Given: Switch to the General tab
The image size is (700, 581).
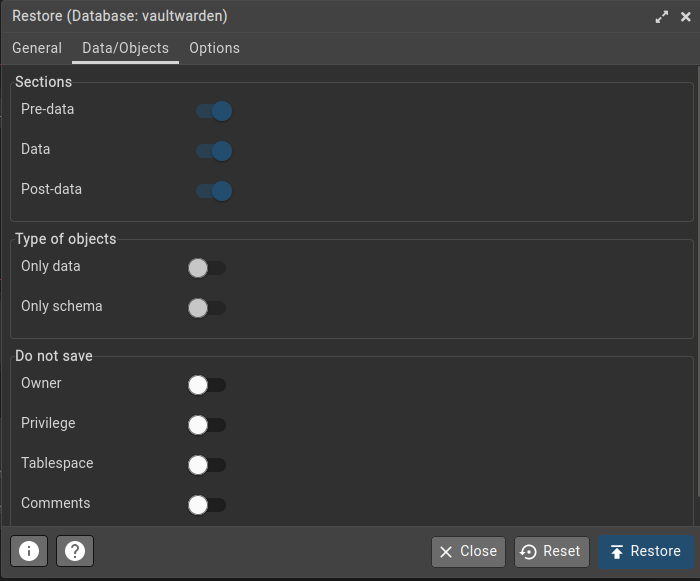Looking at the screenshot, I should [37, 48].
